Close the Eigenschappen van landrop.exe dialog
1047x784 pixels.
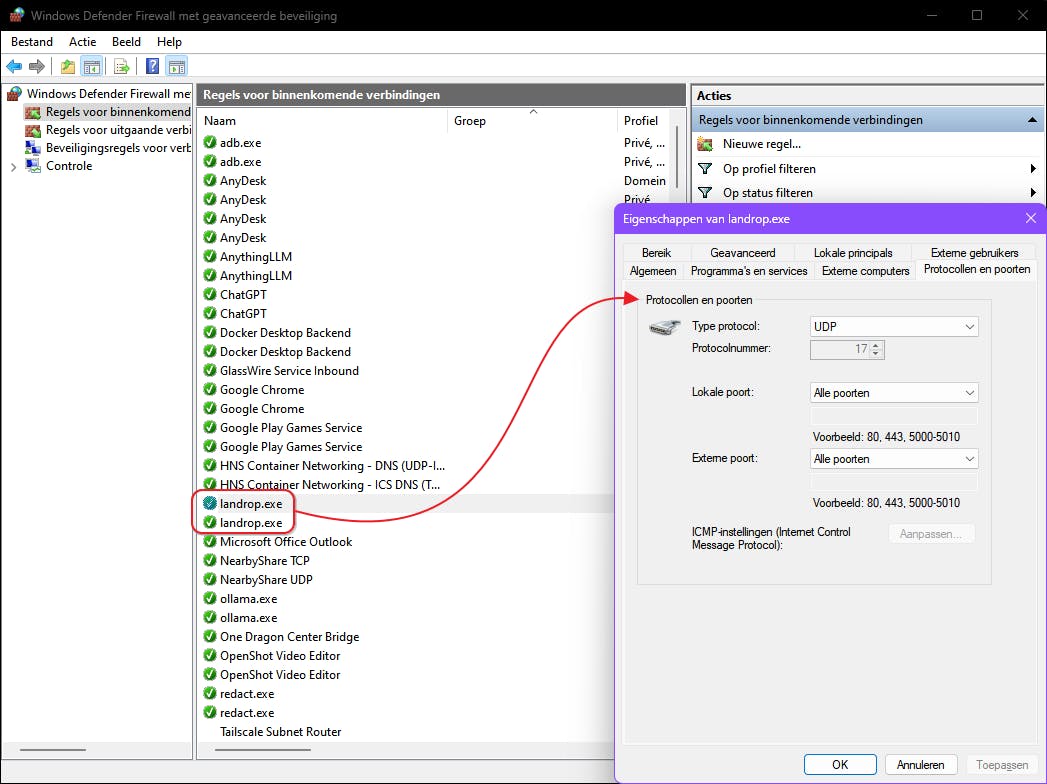click(1031, 218)
